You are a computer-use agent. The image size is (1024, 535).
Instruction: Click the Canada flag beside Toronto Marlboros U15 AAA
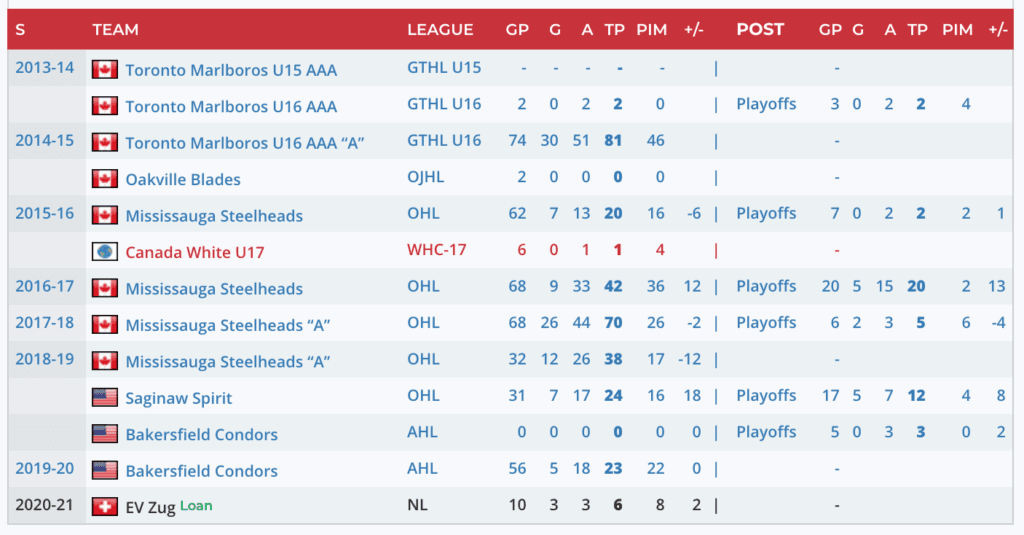tap(105, 70)
